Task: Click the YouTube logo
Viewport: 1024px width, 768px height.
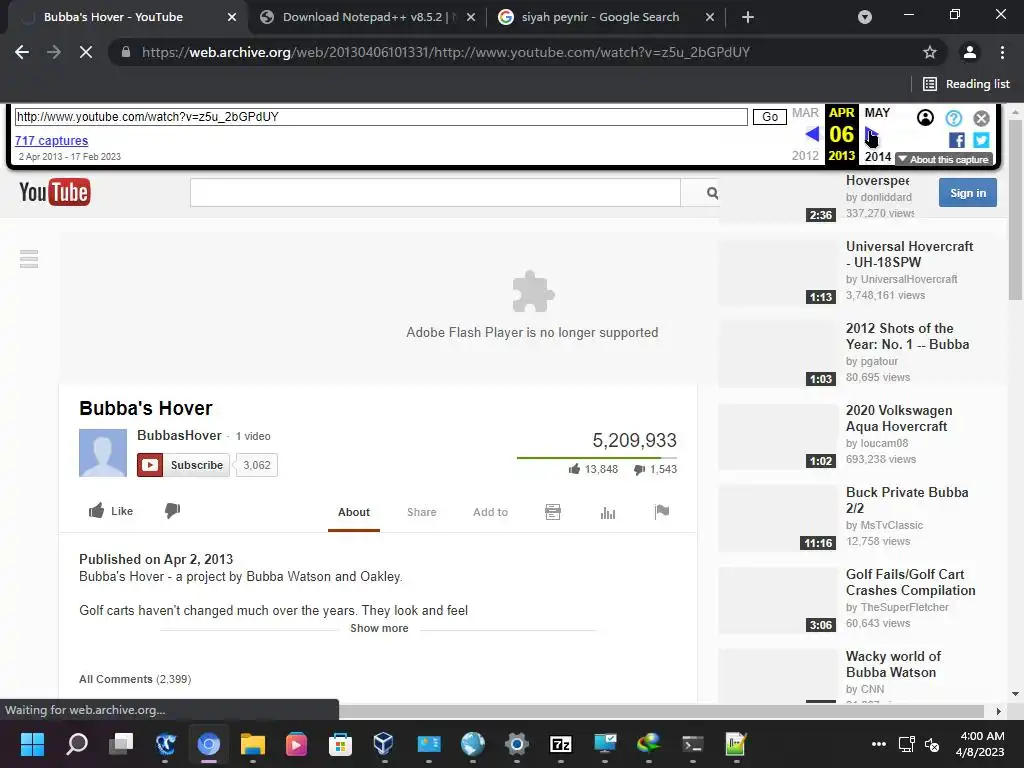Action: [55, 192]
